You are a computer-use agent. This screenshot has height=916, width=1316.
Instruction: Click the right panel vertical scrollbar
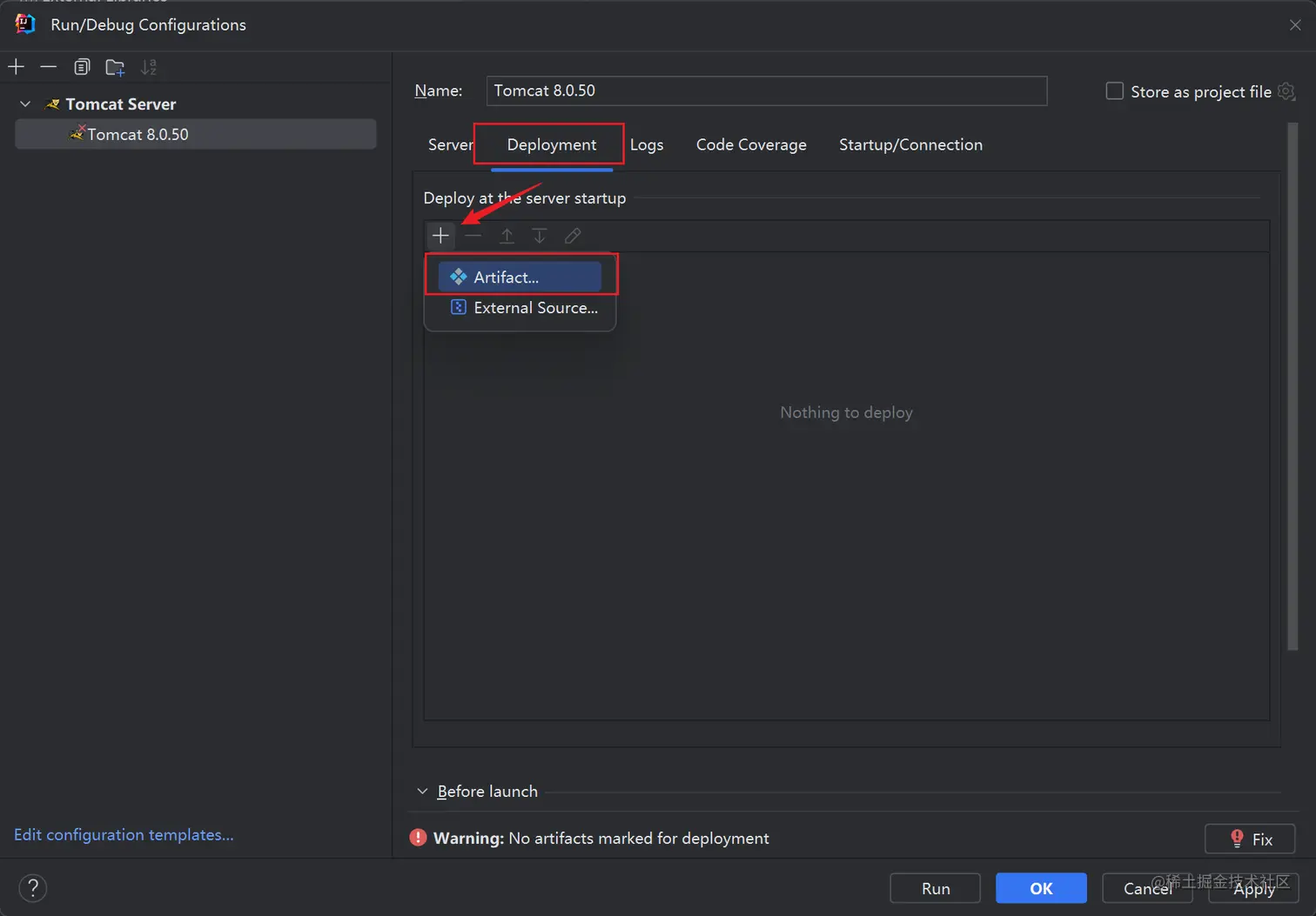(x=1292, y=387)
